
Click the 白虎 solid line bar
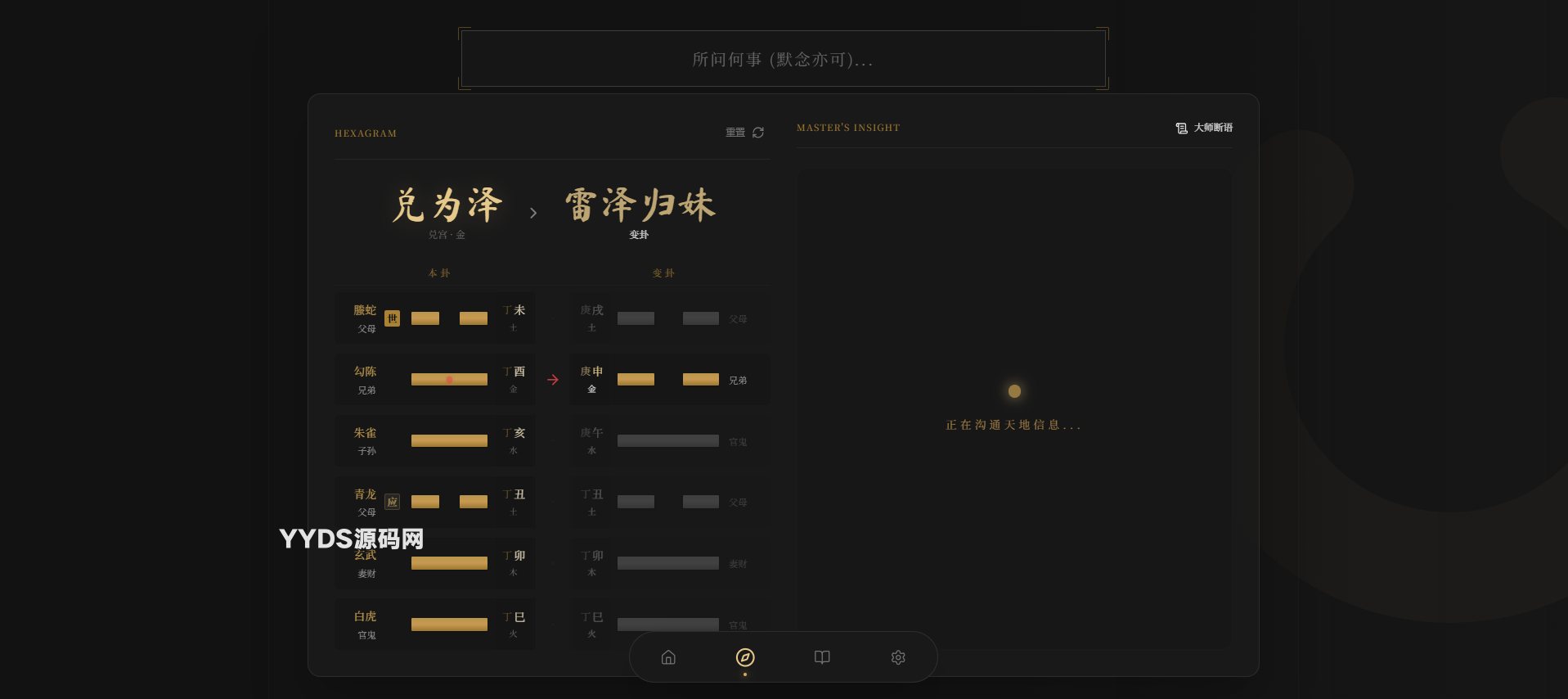[x=449, y=625]
